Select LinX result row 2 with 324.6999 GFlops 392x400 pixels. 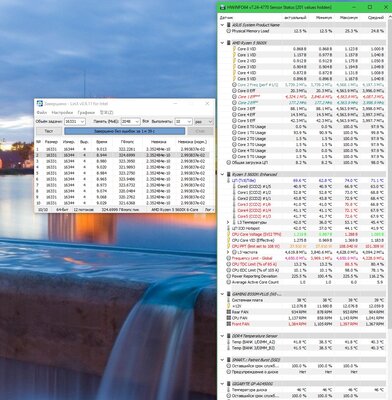123,155
